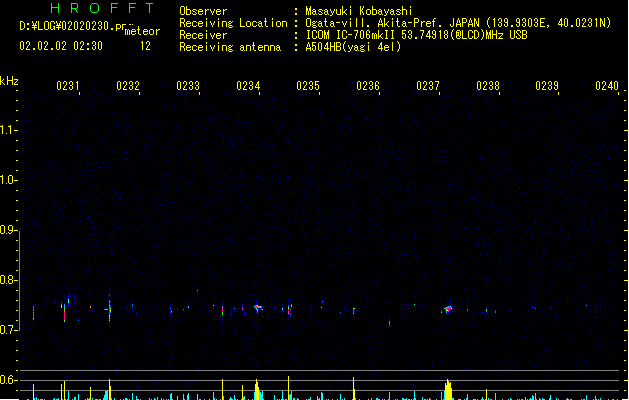Click the ICOM IC-706mkII receiver text
This screenshot has width=629, height=400.
416,35
